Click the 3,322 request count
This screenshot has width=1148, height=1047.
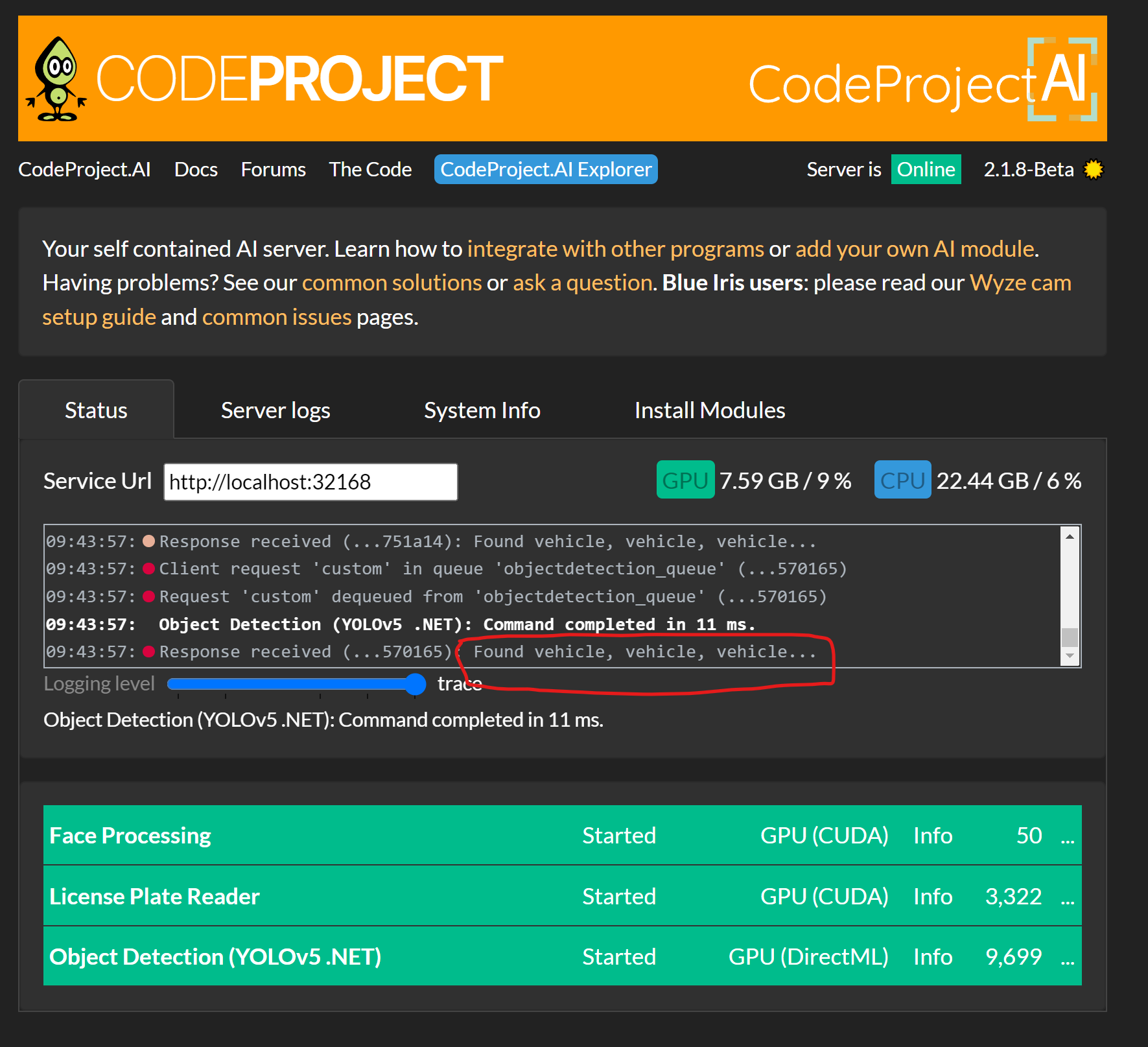[1014, 896]
